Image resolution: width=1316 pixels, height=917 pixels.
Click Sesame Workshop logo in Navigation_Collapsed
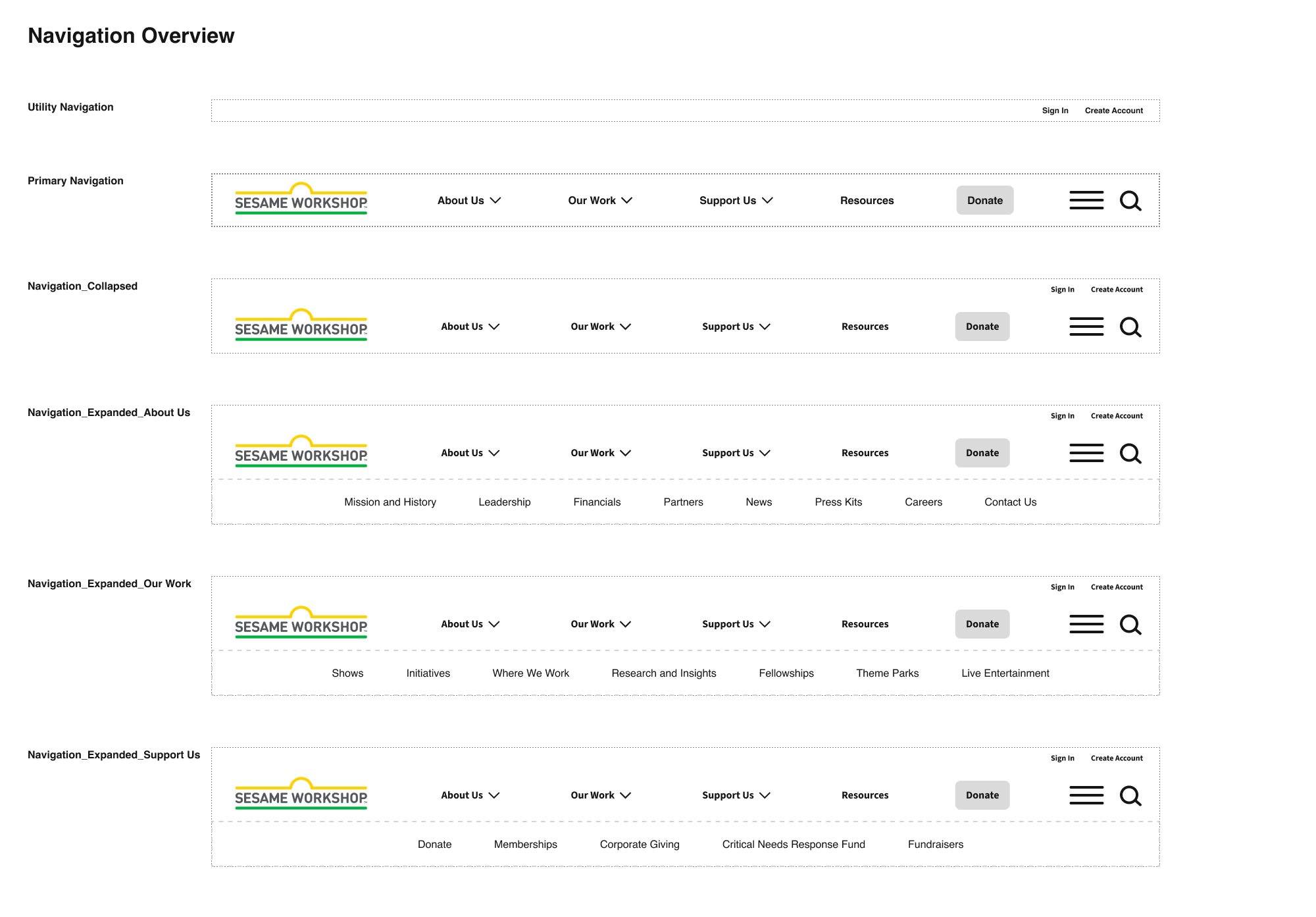pos(301,325)
